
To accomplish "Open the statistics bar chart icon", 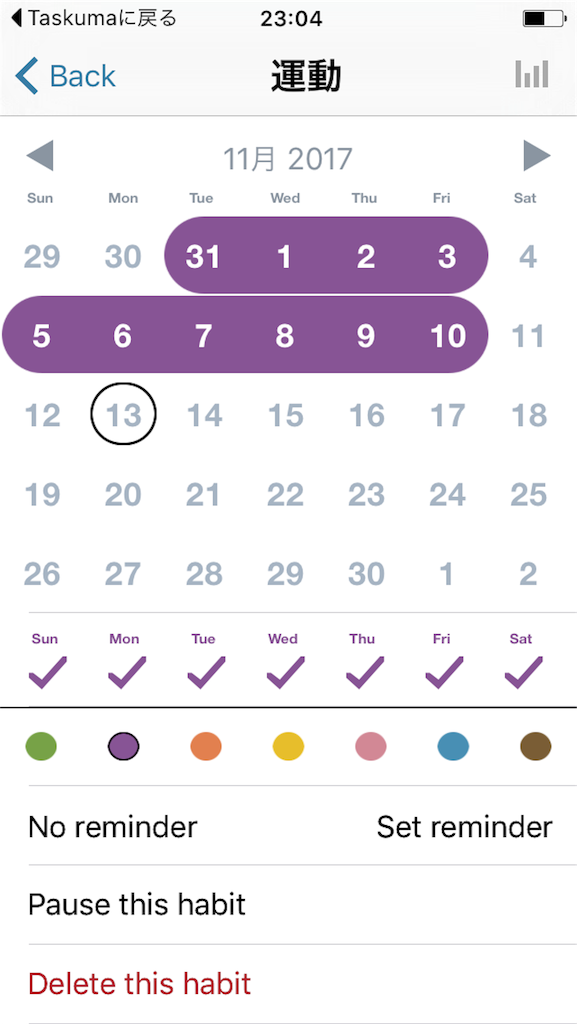I will tap(531, 75).
